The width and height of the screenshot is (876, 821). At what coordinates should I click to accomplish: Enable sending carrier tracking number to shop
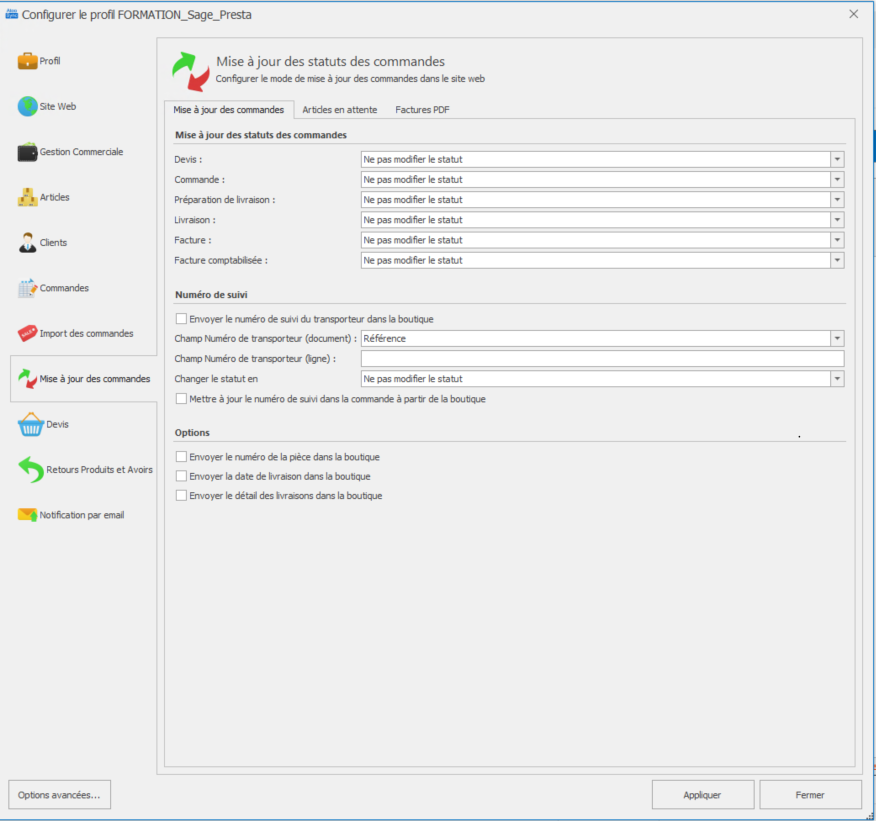pyautogui.click(x=181, y=319)
